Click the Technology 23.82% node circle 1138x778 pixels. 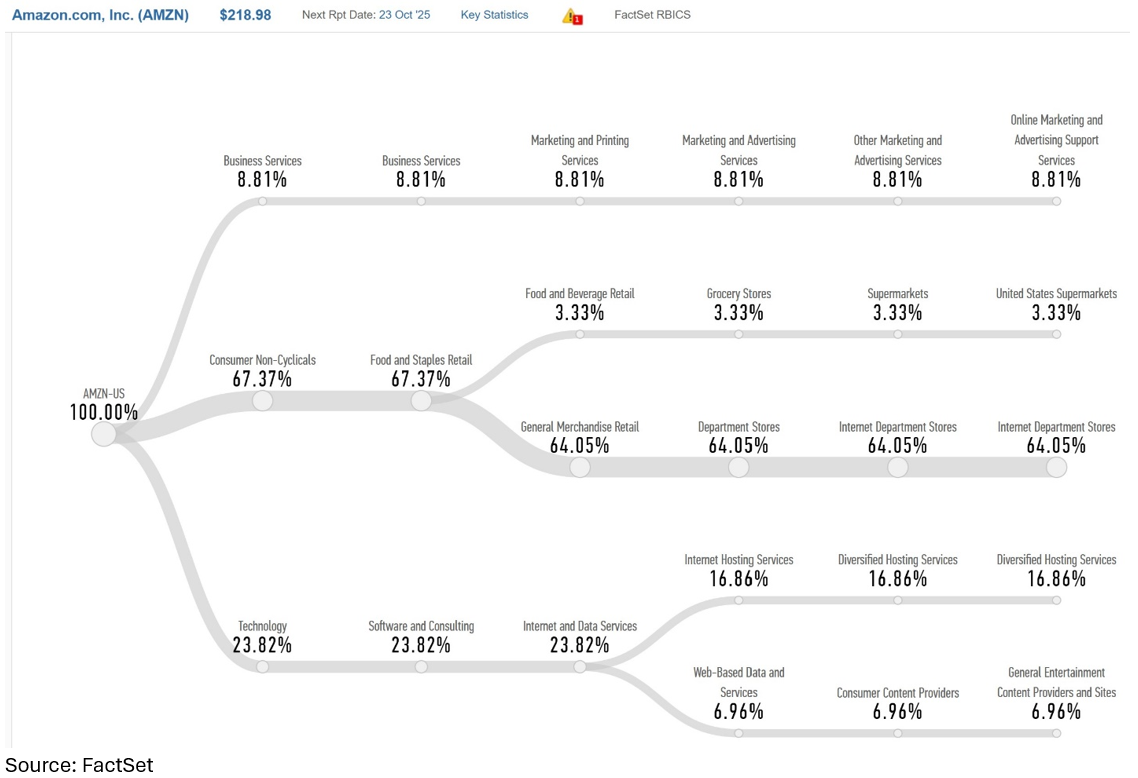pyautogui.click(x=262, y=667)
